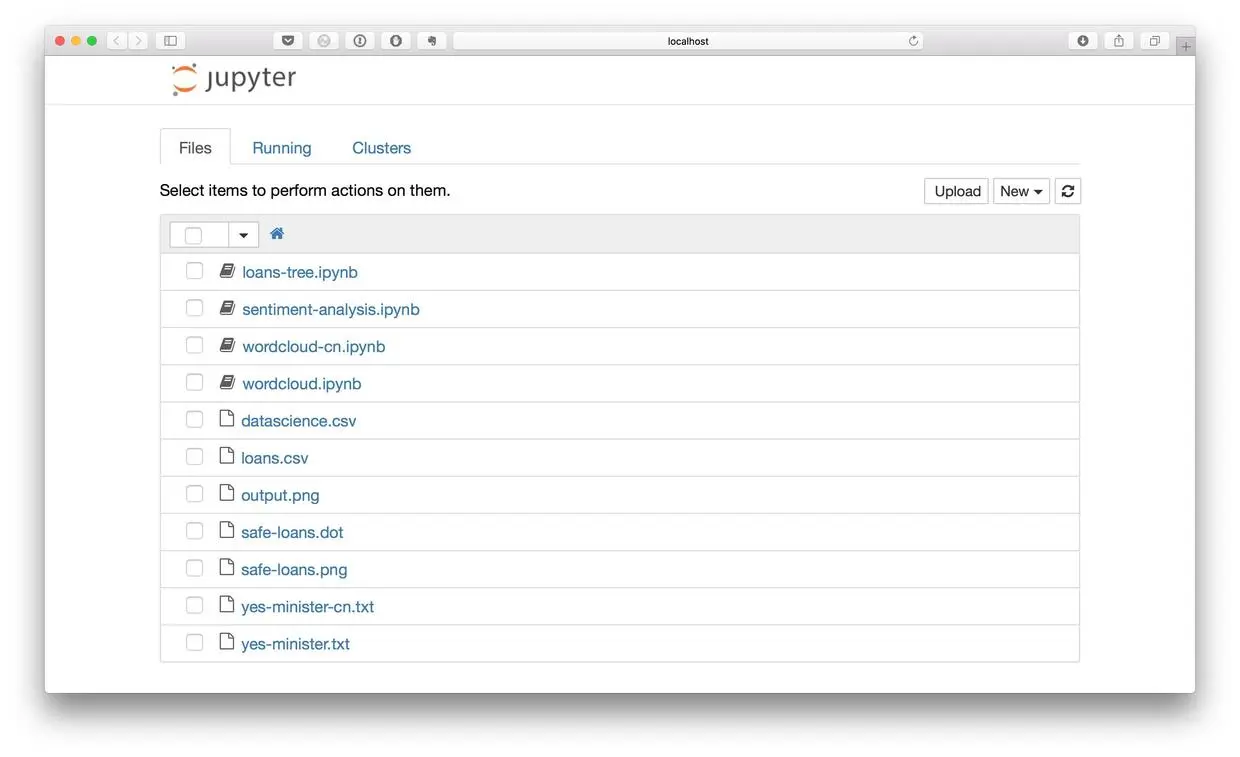Click notebook icon beside sentiment-analysis.ipynb
The width and height of the screenshot is (1240, 757).
[x=227, y=308]
